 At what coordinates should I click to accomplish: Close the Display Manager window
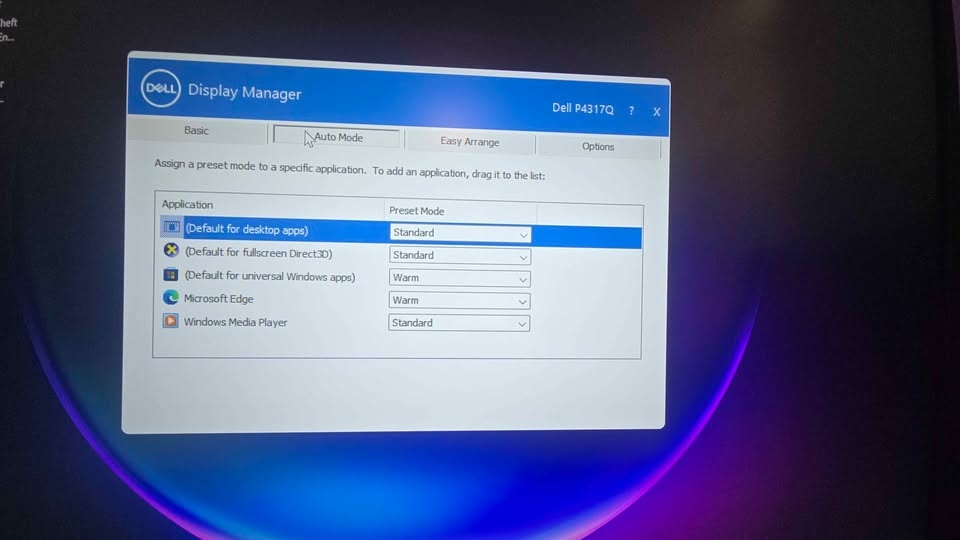click(x=656, y=111)
